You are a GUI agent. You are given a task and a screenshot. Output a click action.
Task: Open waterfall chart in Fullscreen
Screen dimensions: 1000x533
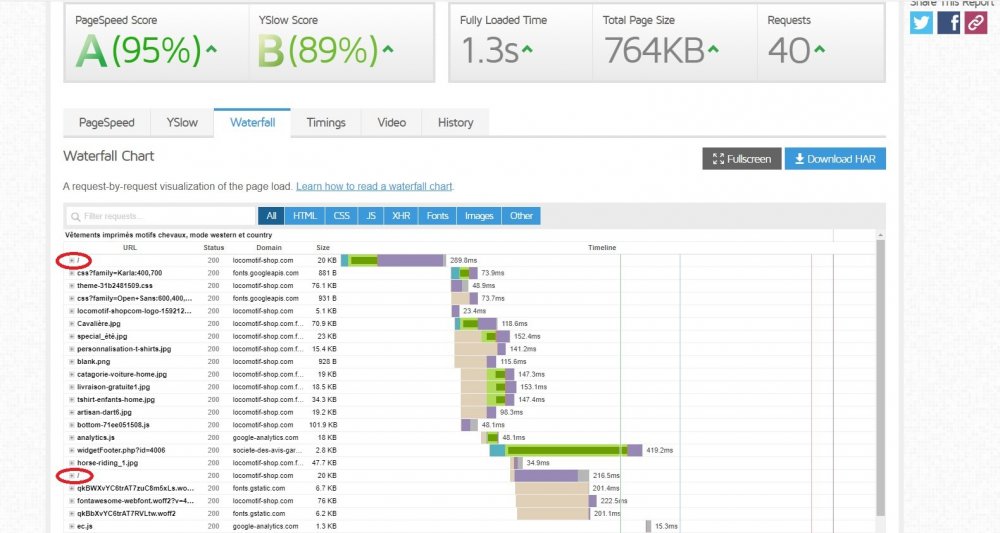pyautogui.click(x=742, y=159)
